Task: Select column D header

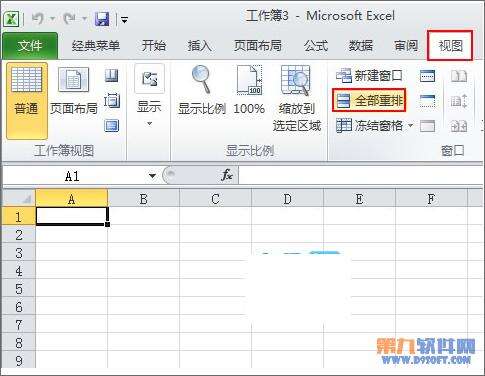Action: tap(287, 198)
